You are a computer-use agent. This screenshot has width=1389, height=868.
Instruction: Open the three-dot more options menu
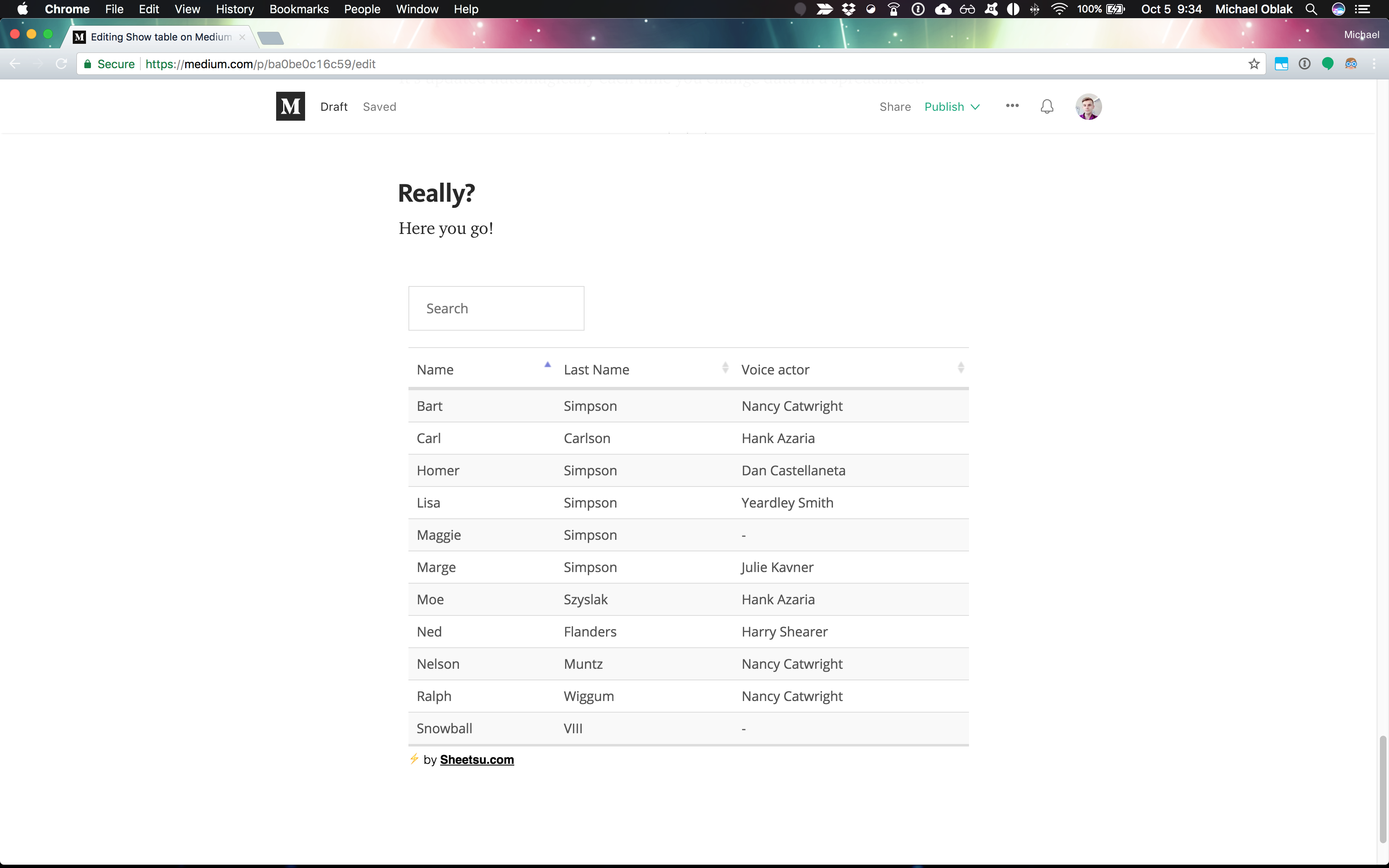click(x=1012, y=106)
